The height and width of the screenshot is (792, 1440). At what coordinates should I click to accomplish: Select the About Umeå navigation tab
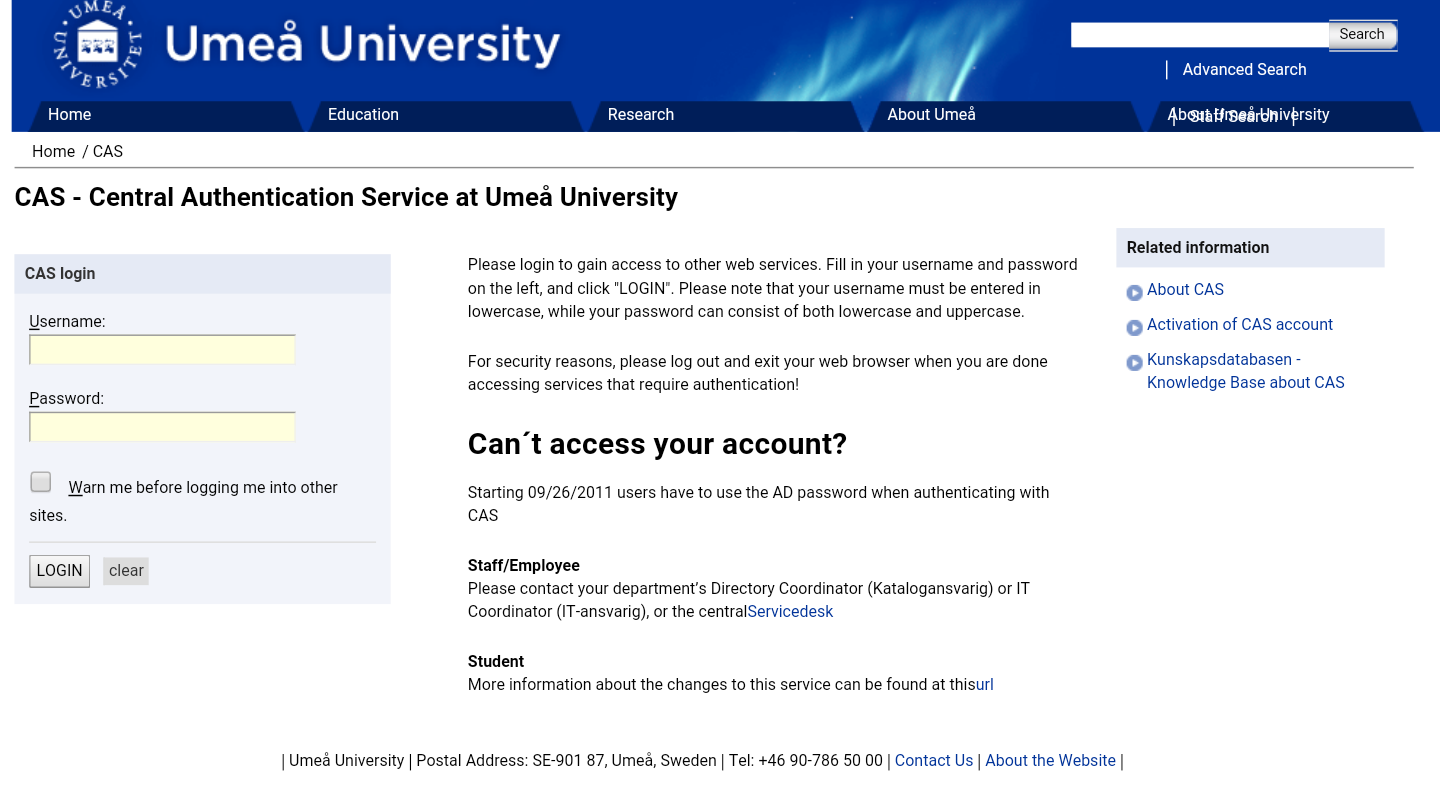(x=931, y=115)
